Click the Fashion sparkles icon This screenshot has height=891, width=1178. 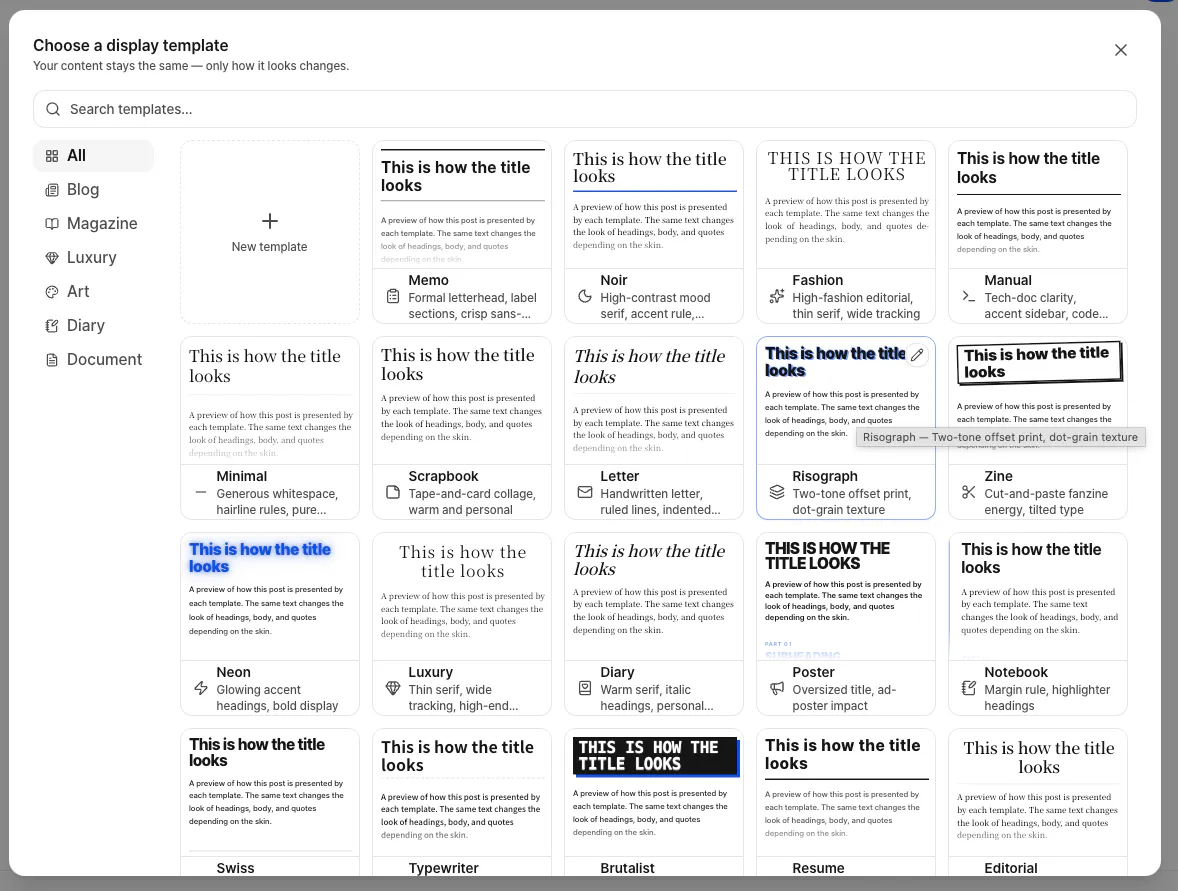[x=777, y=296]
